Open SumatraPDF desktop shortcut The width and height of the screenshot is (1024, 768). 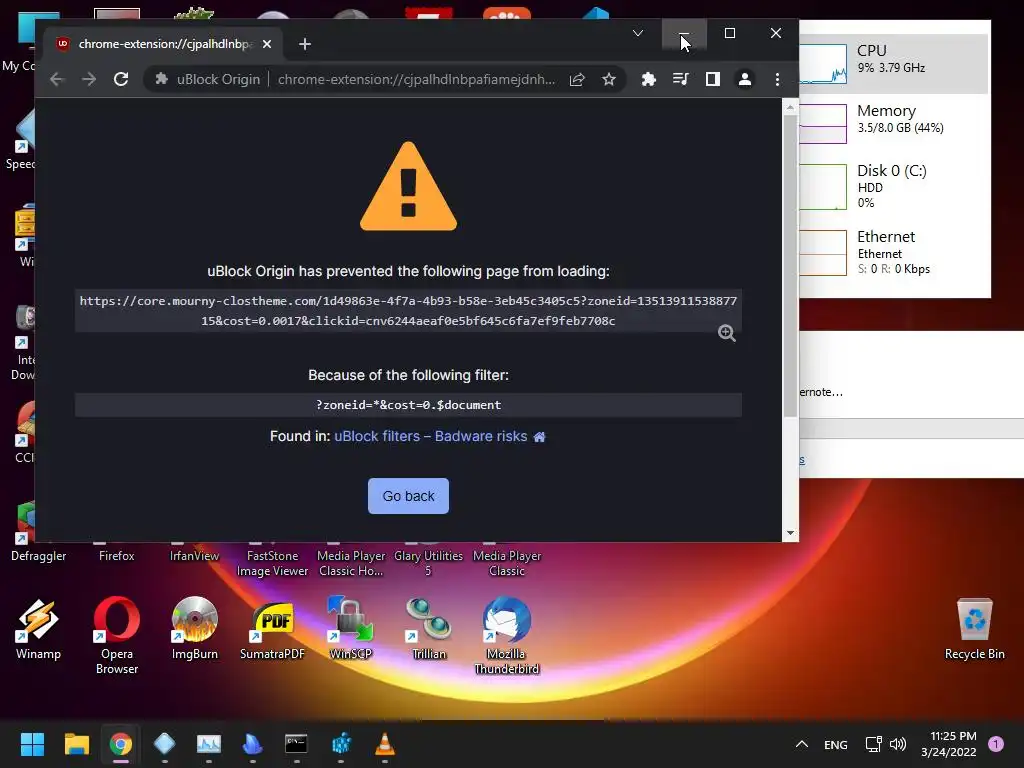click(x=272, y=628)
